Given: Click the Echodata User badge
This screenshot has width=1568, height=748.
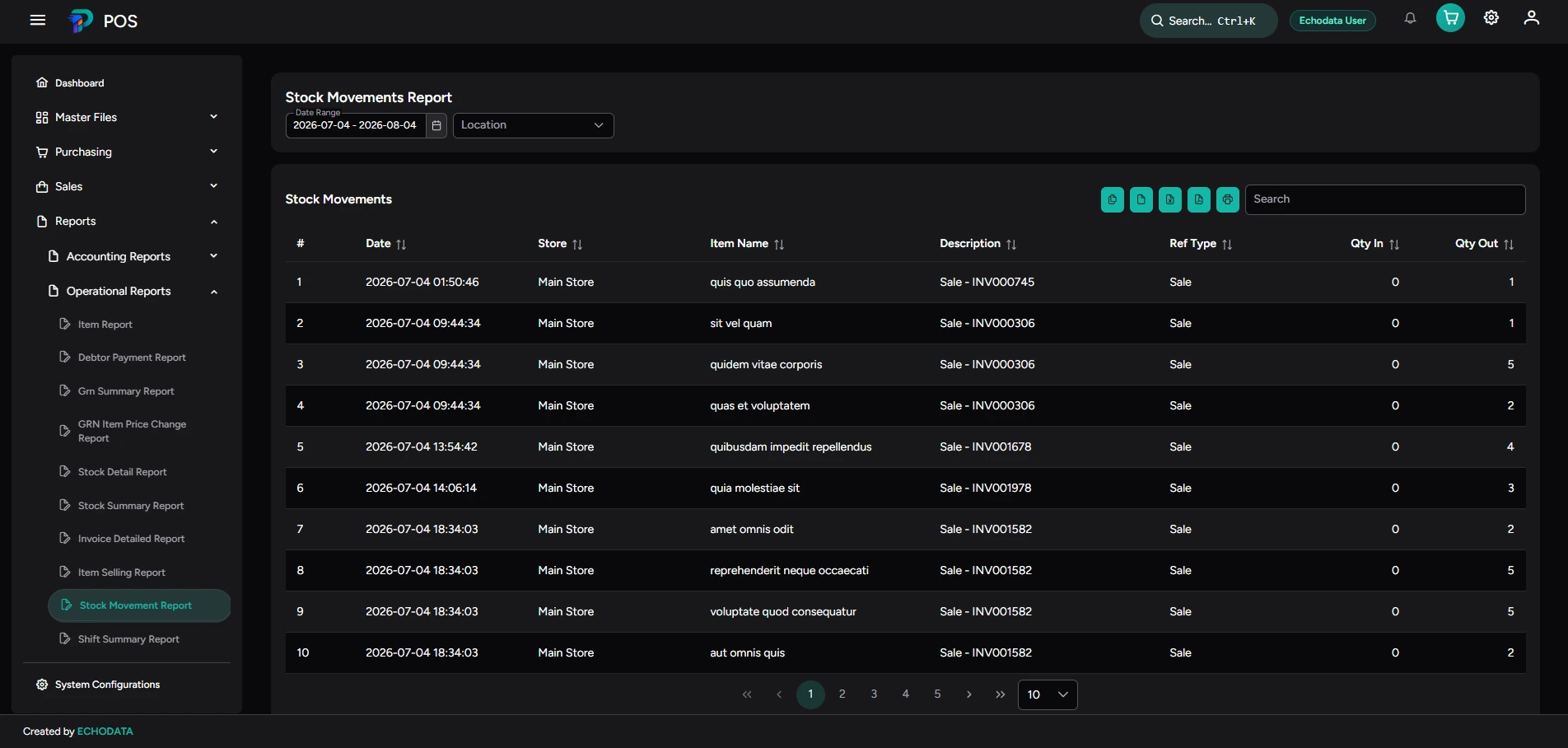Looking at the screenshot, I should 1332,21.
